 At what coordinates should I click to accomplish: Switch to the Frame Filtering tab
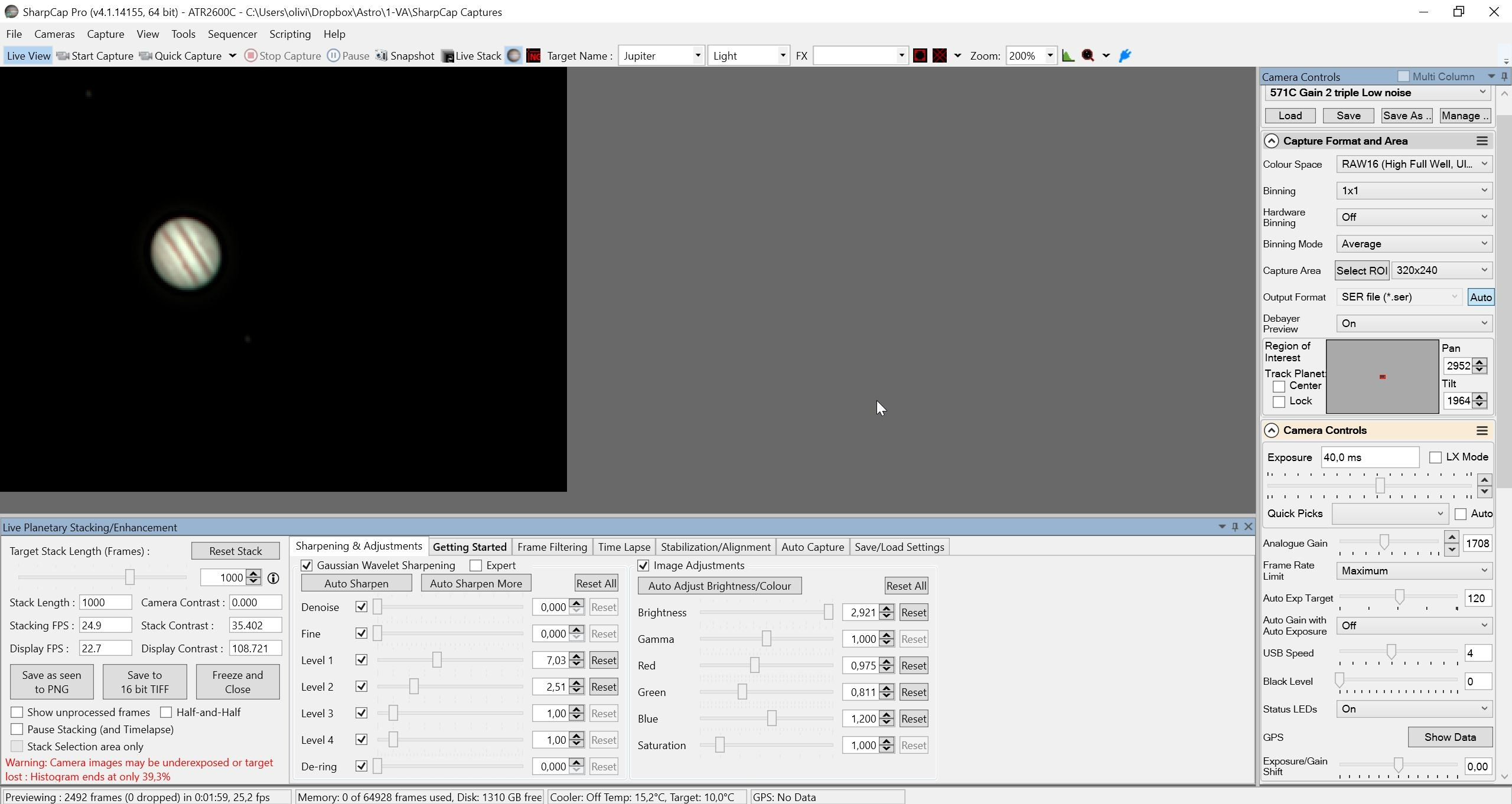pyautogui.click(x=552, y=547)
